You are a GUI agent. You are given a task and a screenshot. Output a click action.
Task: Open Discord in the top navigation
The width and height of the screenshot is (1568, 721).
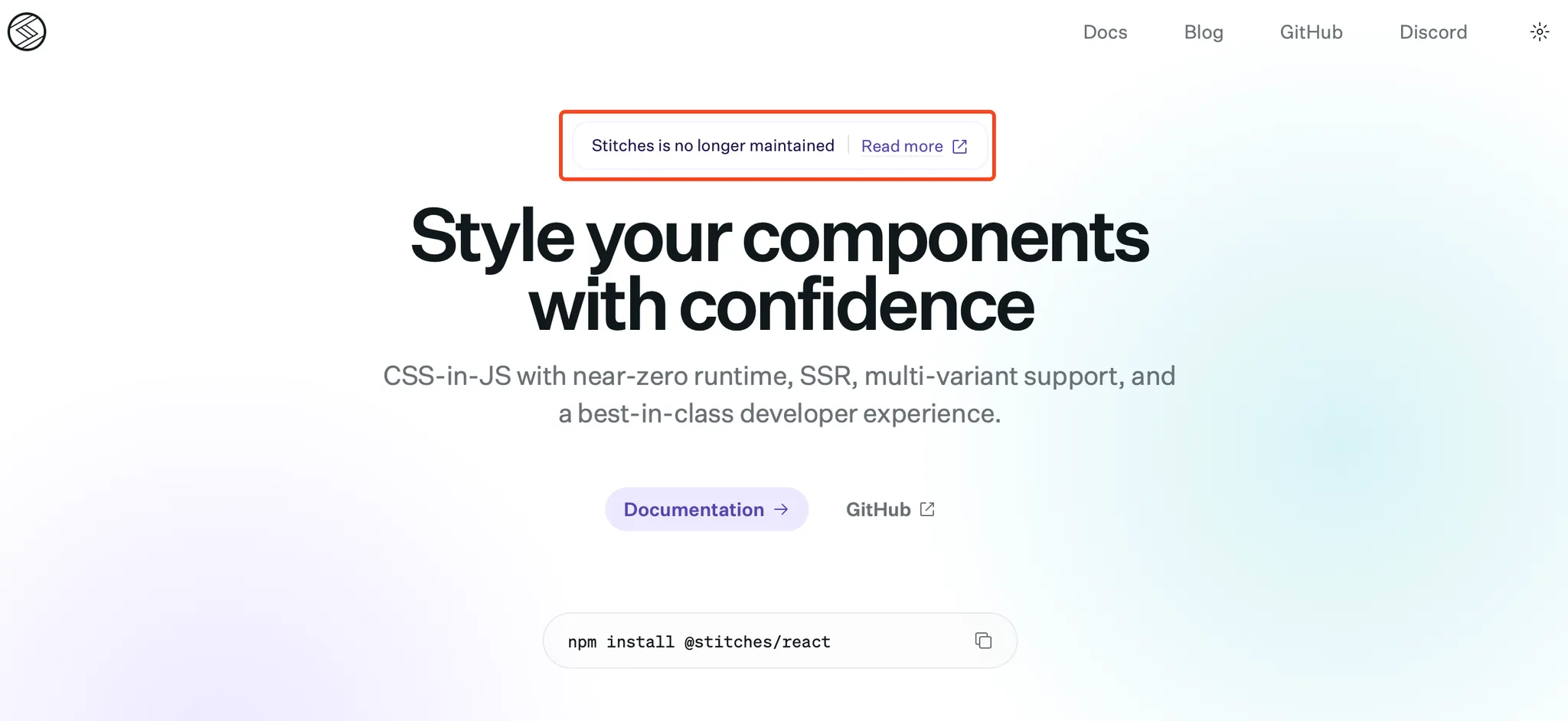[1433, 32]
